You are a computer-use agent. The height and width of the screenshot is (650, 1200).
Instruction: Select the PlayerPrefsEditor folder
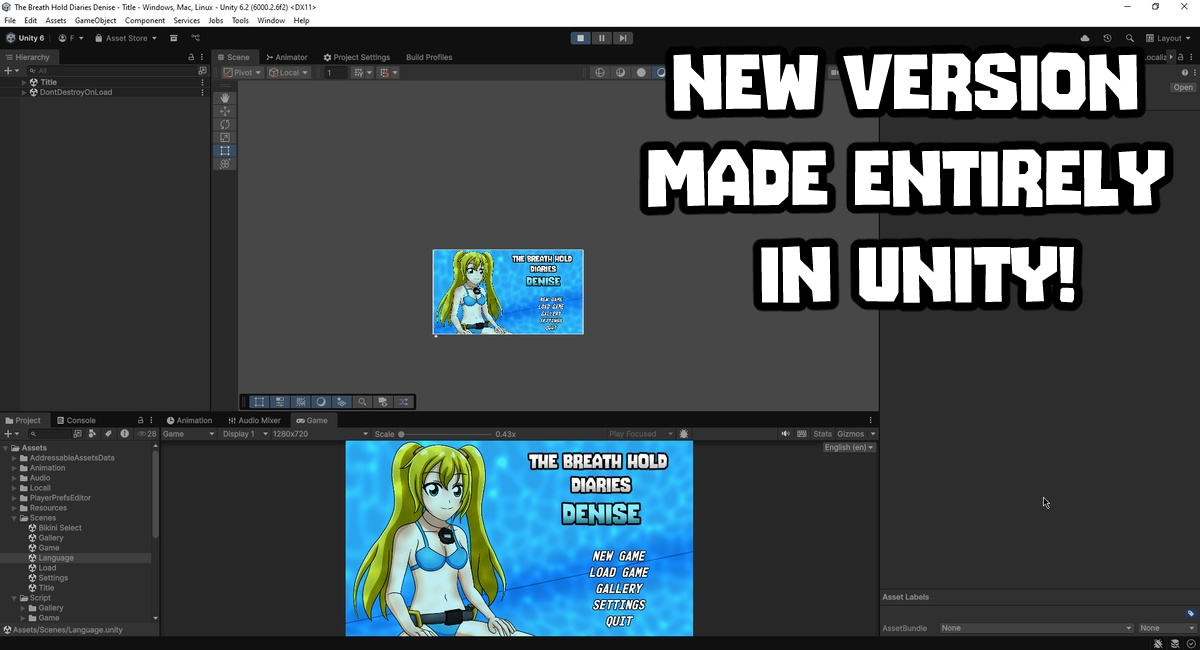[x=60, y=498]
